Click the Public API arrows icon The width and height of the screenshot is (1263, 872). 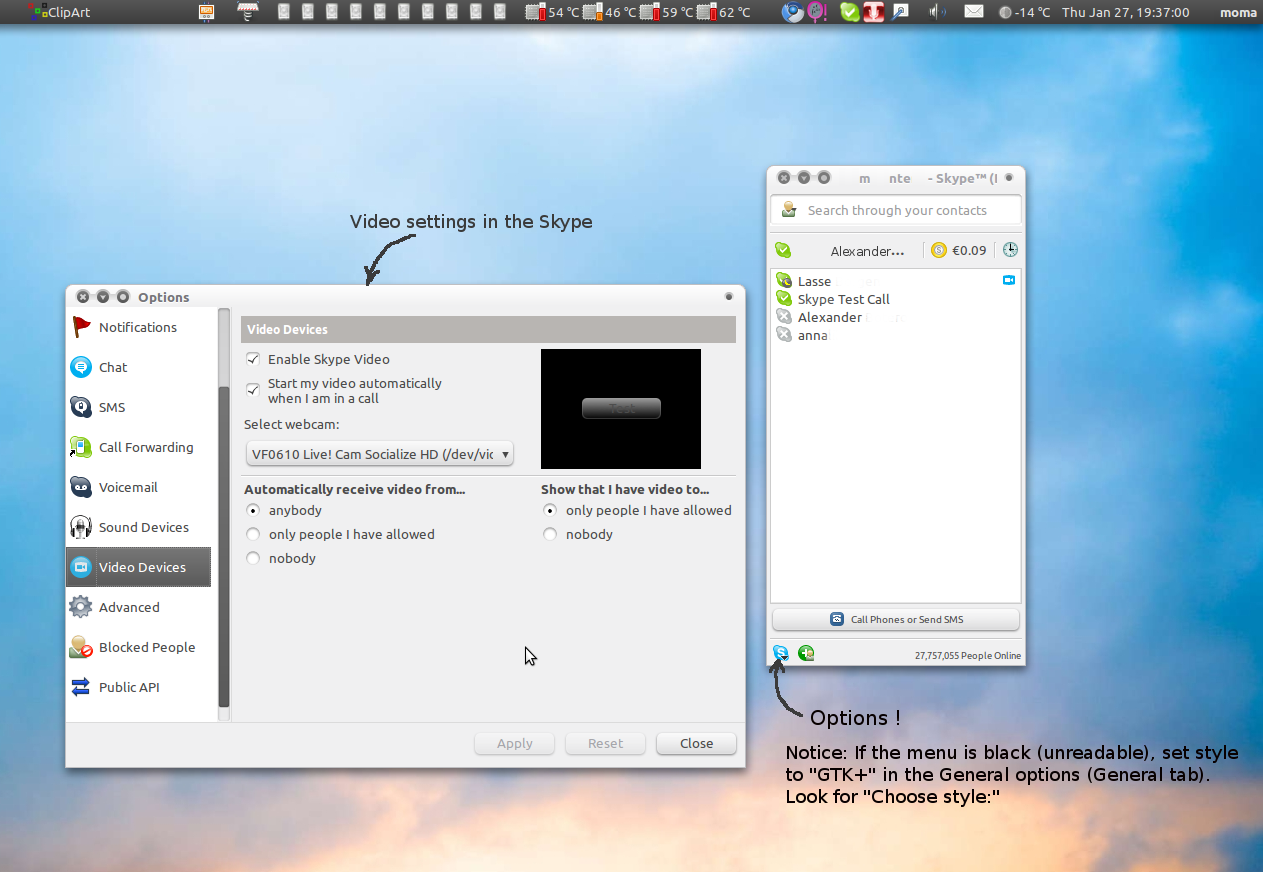(81, 687)
